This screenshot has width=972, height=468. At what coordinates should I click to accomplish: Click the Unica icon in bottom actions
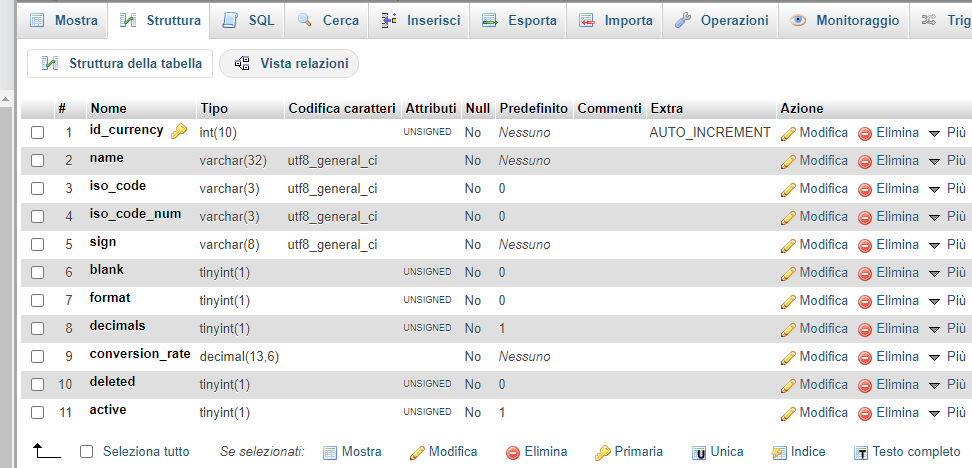(x=700, y=452)
